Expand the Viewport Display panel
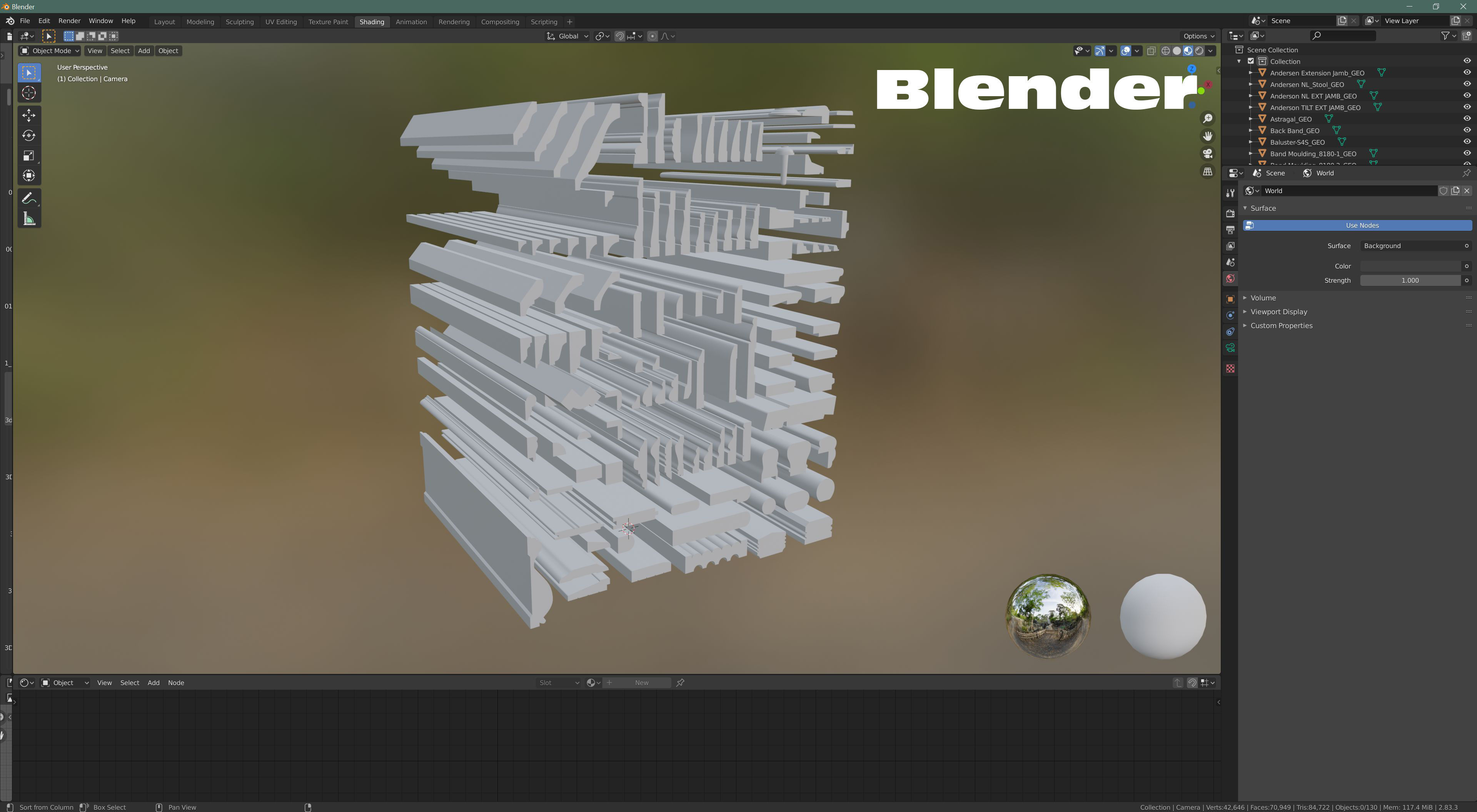The height and width of the screenshot is (812, 1477). (1278, 312)
